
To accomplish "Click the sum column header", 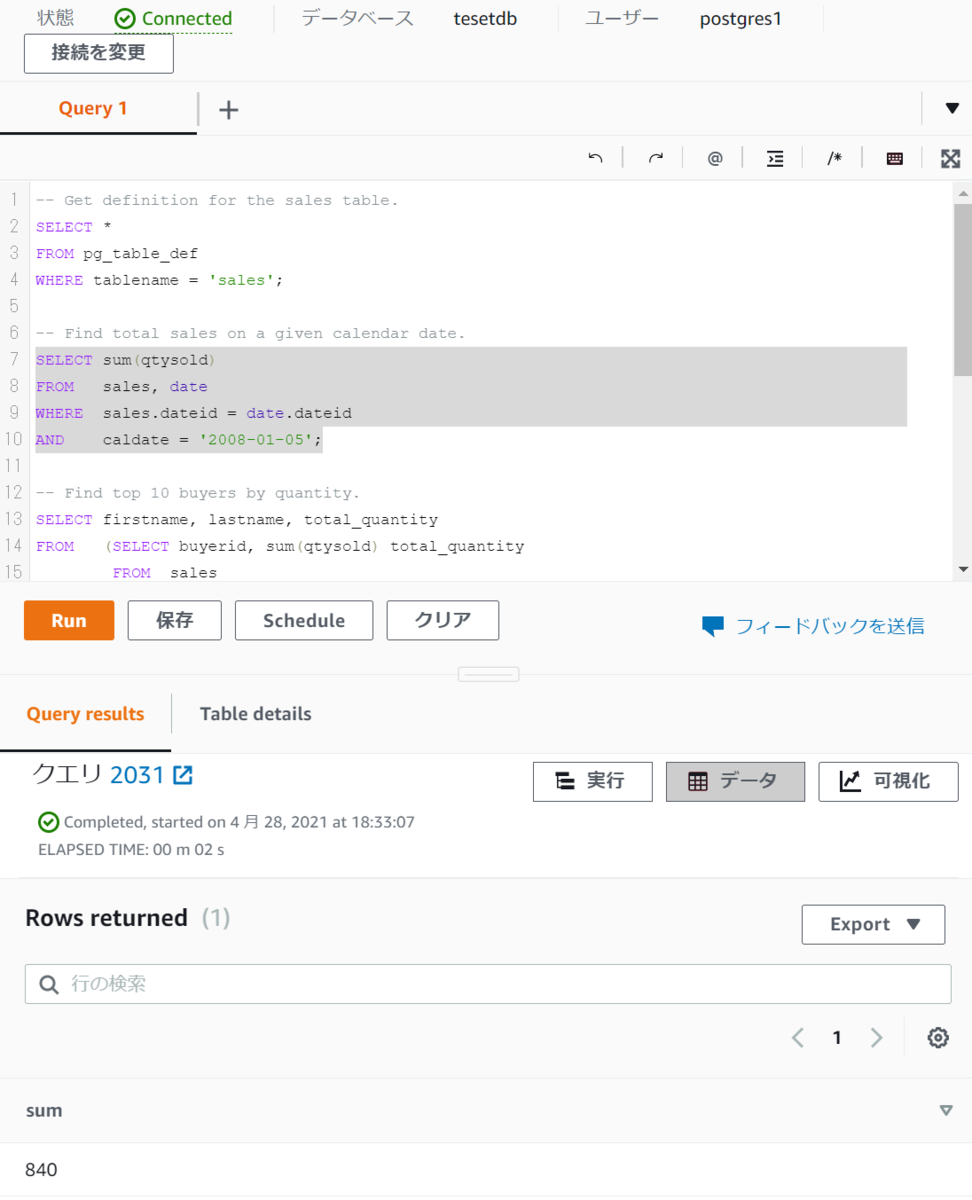I will pos(44,1110).
